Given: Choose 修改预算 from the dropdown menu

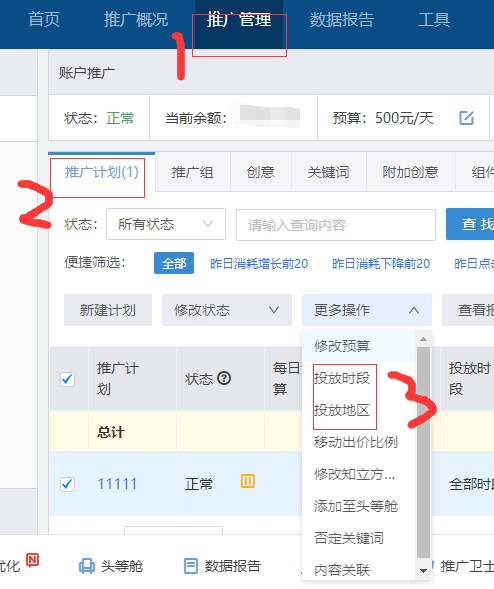Looking at the screenshot, I should click(x=358, y=346).
